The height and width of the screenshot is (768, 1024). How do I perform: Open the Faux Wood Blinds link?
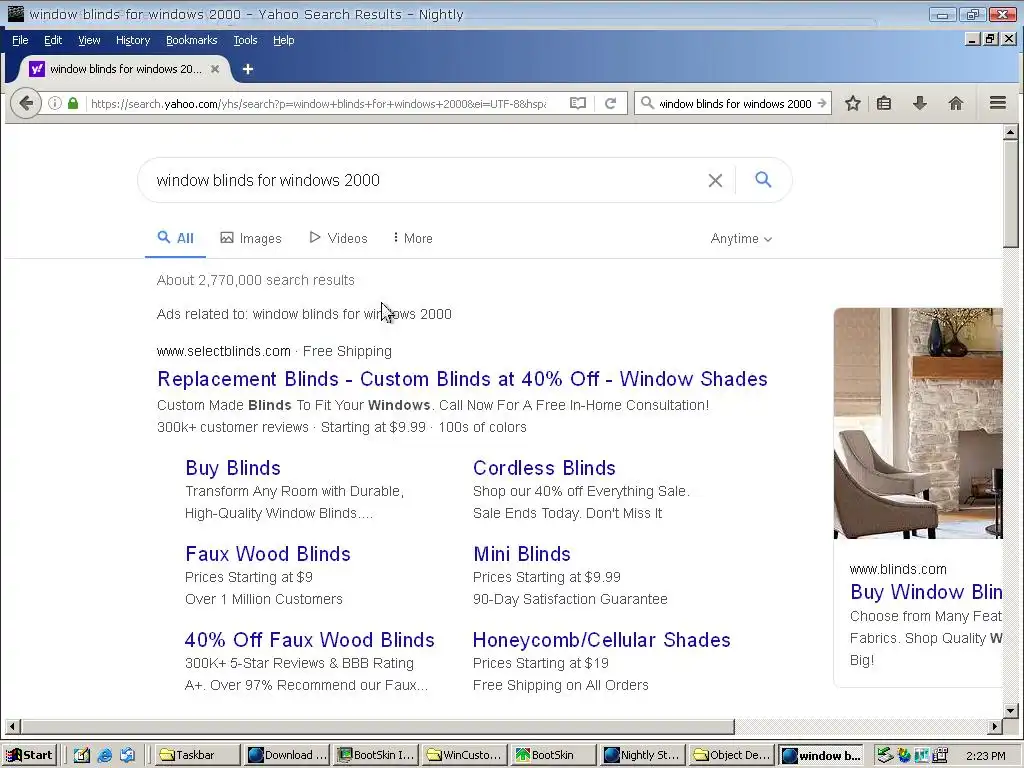pyautogui.click(x=268, y=554)
